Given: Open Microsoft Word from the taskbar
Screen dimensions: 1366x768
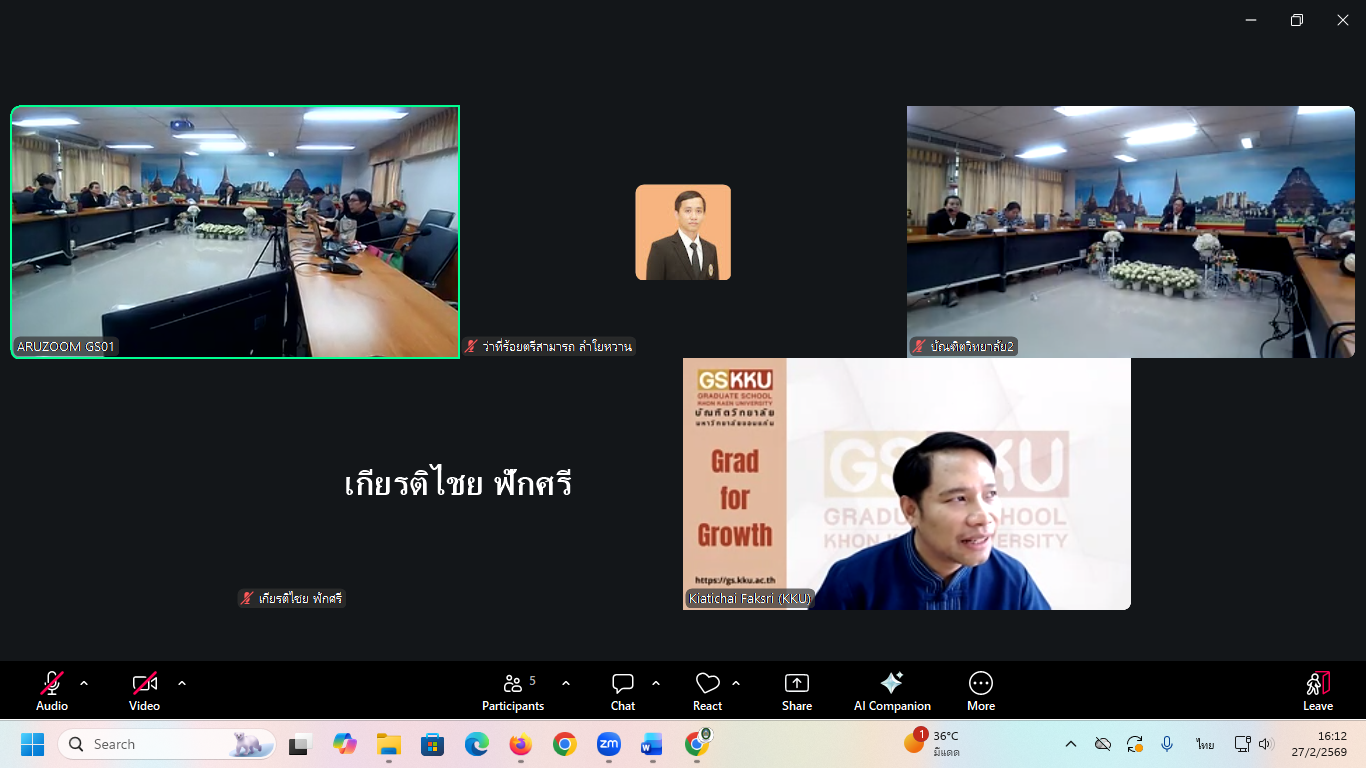Looking at the screenshot, I should pyautogui.click(x=651, y=744).
